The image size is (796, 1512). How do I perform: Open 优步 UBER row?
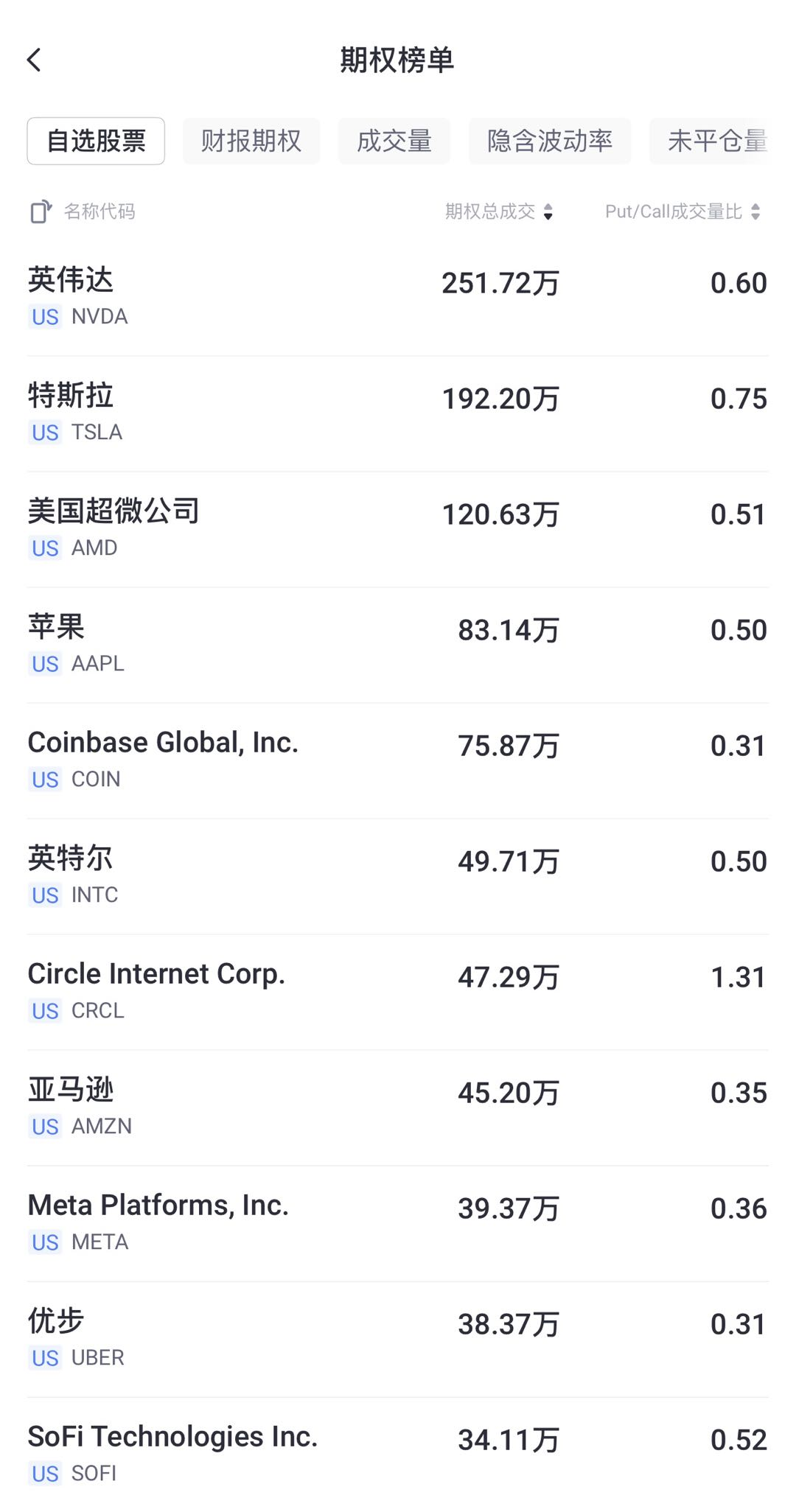click(398, 1339)
